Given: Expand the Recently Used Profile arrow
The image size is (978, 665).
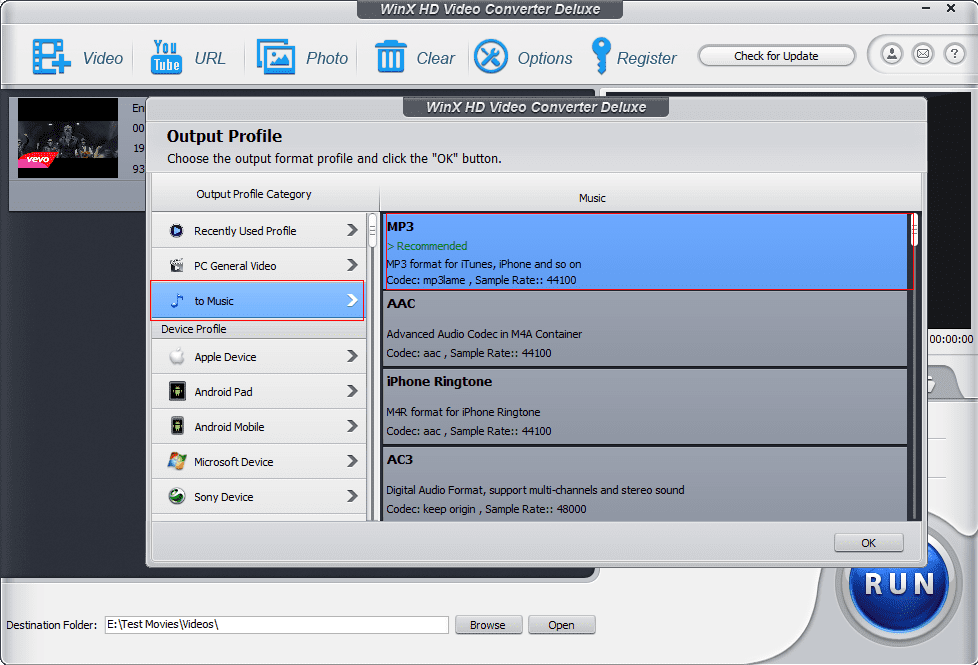Looking at the screenshot, I should (352, 230).
